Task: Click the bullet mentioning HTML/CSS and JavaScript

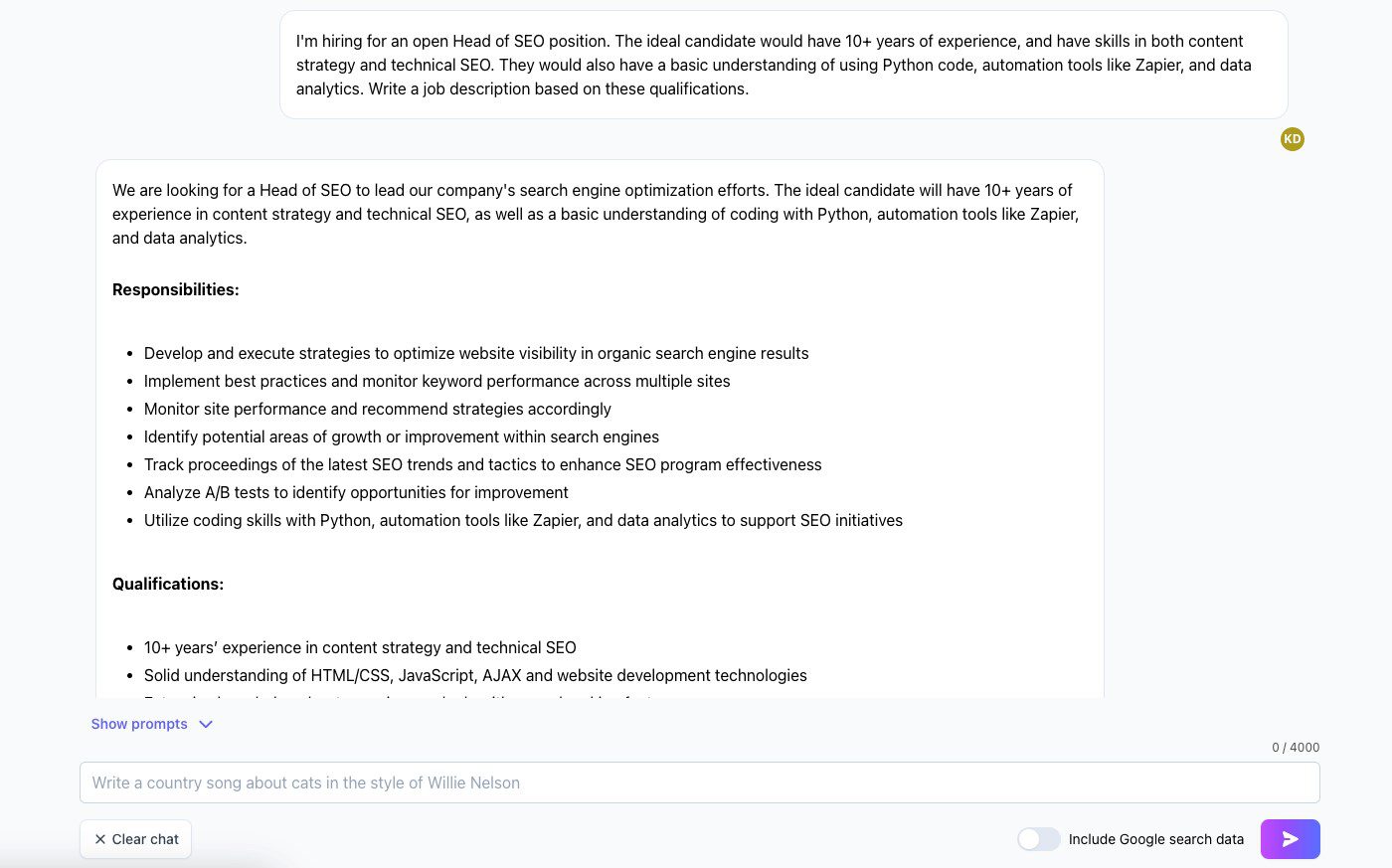Action: pyautogui.click(x=475, y=675)
